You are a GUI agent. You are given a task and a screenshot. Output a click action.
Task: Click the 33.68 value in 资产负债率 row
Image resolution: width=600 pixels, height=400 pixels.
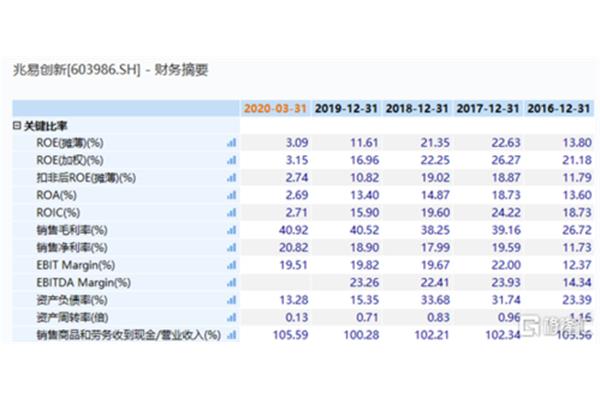[435, 300]
